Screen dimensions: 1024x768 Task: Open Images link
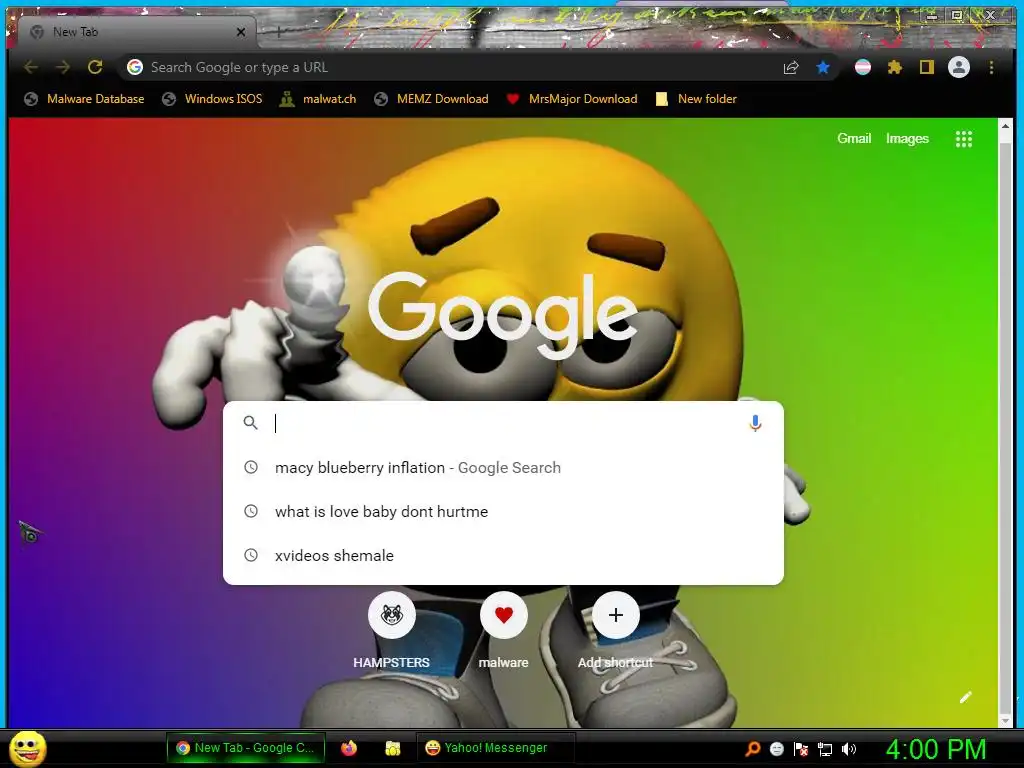pyautogui.click(x=907, y=138)
